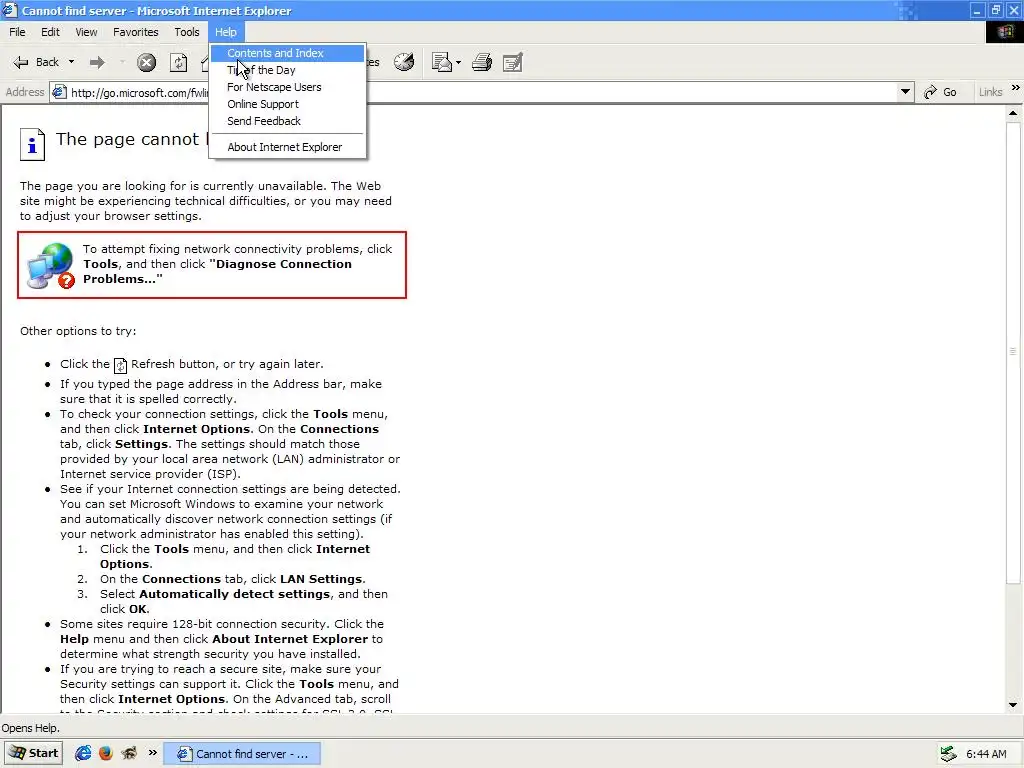This screenshot has height=768, width=1024.
Task: Click the vertical scrollbar up arrow
Action: tap(1013, 113)
